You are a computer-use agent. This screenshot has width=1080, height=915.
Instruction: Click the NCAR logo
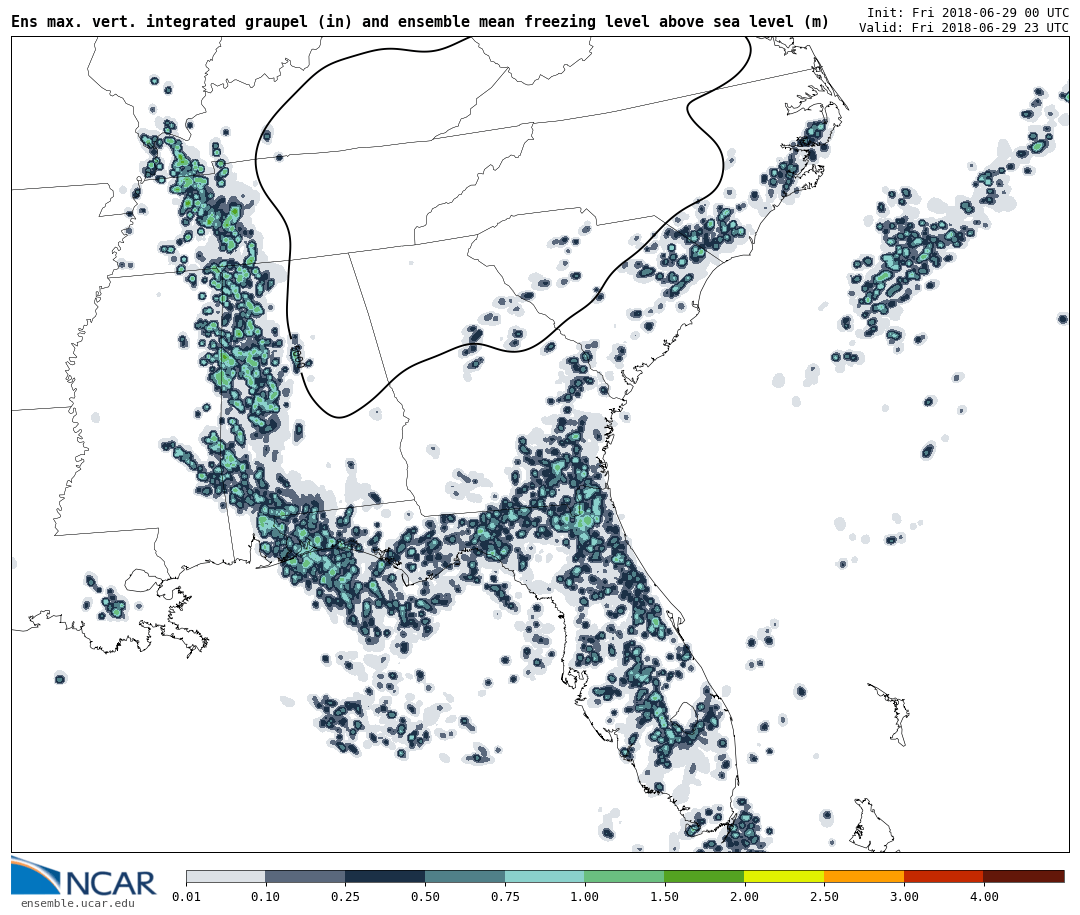(x=84, y=878)
